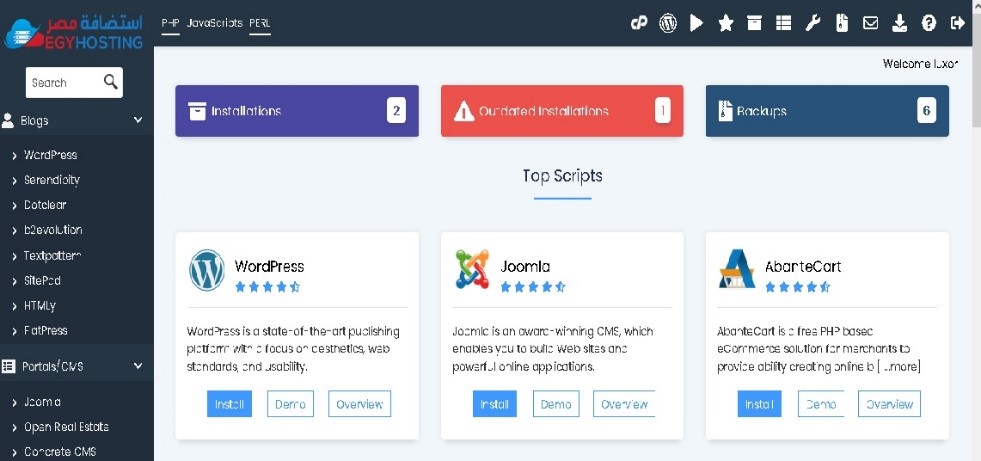Click the help question mark icon
The width and height of the screenshot is (981, 461).
[x=929, y=23]
